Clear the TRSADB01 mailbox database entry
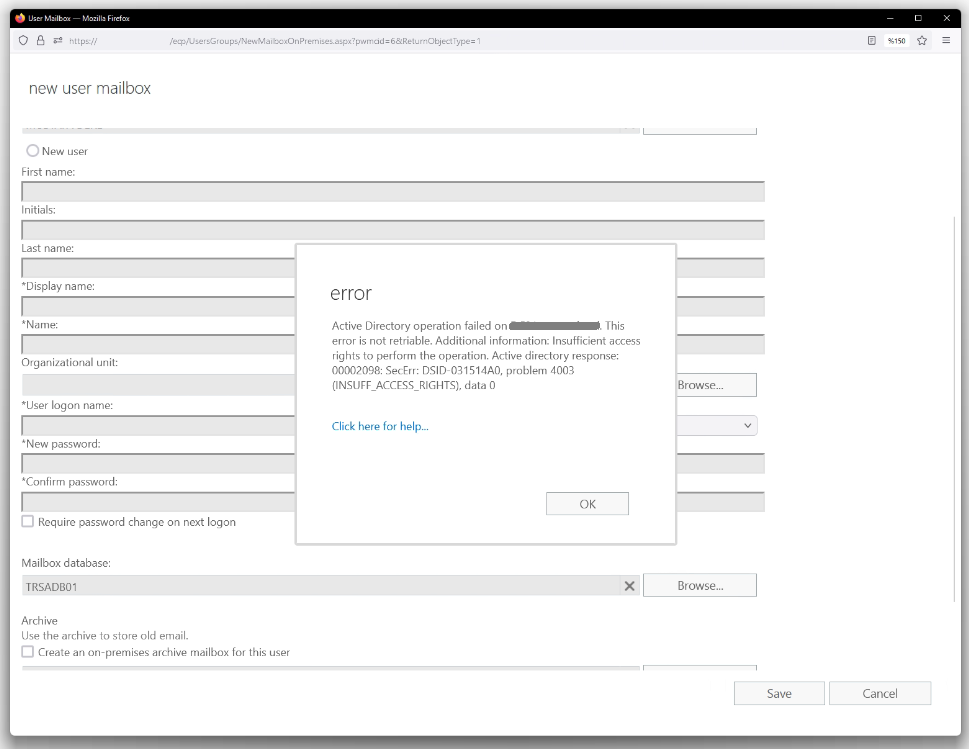This screenshot has height=749, width=969. pos(629,586)
